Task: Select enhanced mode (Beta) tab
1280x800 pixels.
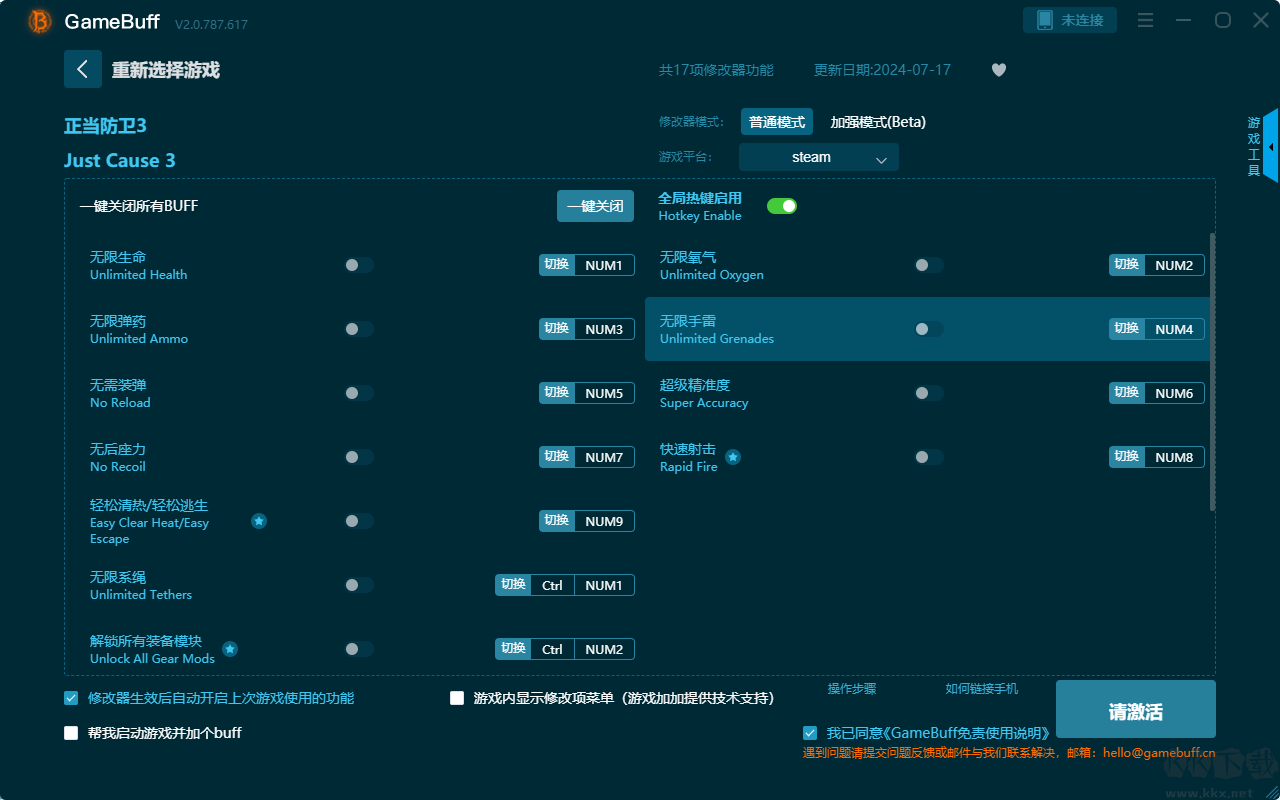Action: tap(878, 122)
